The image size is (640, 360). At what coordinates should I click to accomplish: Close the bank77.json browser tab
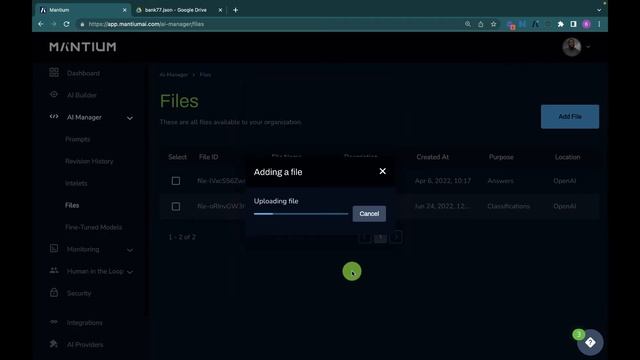pos(220,10)
